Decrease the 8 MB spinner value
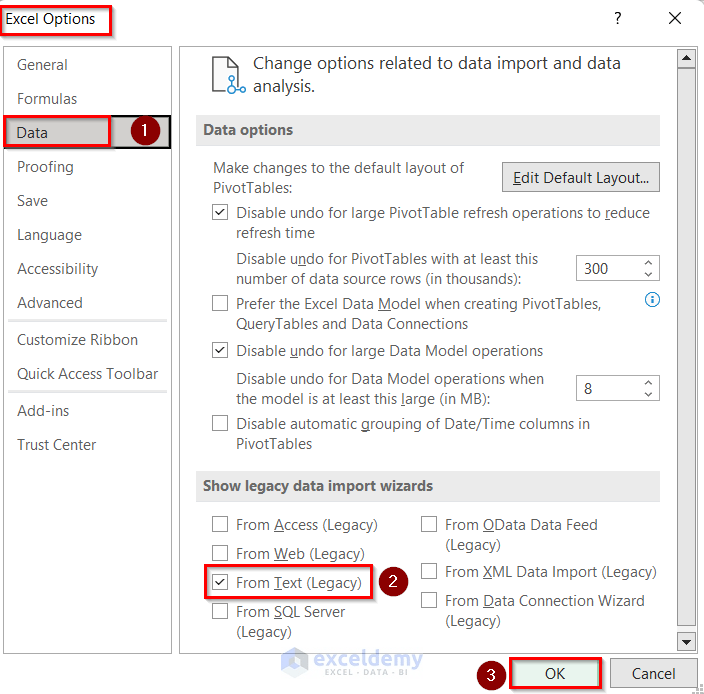This screenshot has width=704, height=694. tap(648, 394)
